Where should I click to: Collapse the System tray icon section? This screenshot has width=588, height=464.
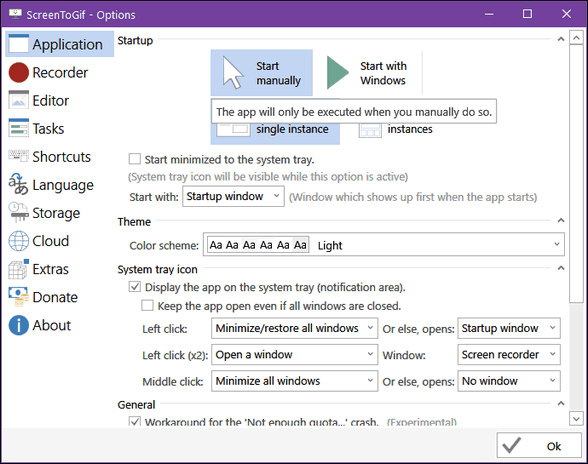pyautogui.click(x=561, y=268)
